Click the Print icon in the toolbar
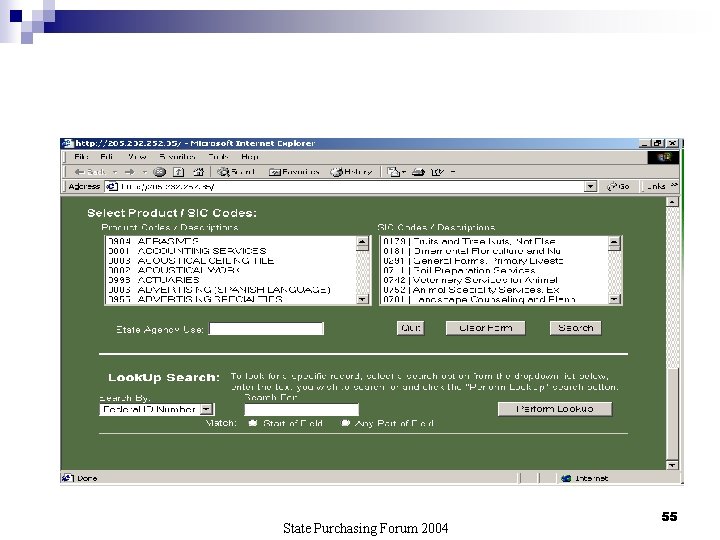The image size is (720, 540). click(418, 172)
